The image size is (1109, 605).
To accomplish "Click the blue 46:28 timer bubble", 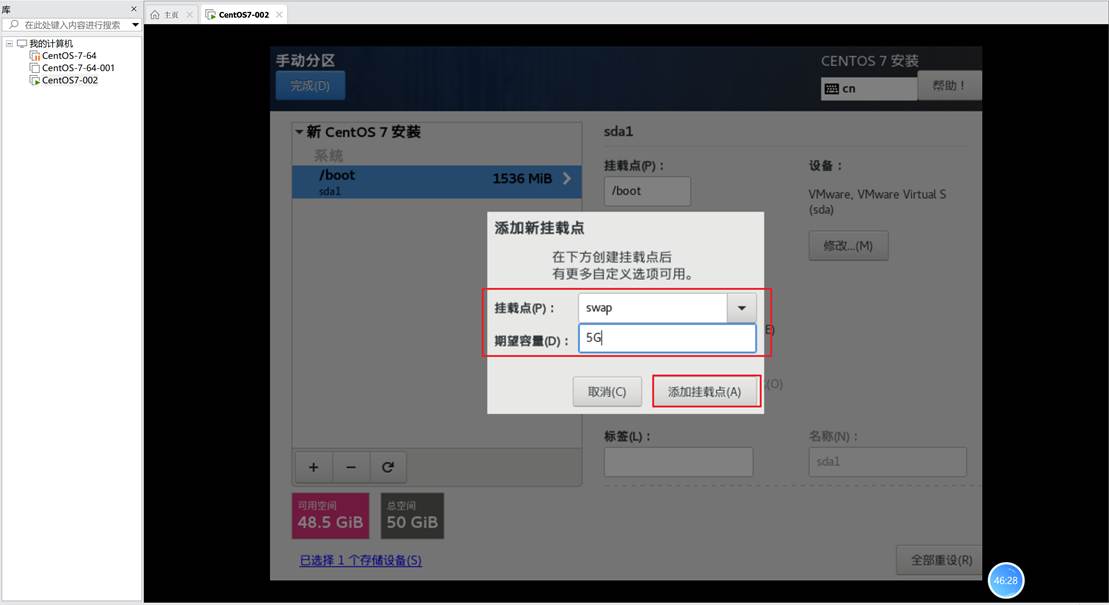I will pos(1006,580).
